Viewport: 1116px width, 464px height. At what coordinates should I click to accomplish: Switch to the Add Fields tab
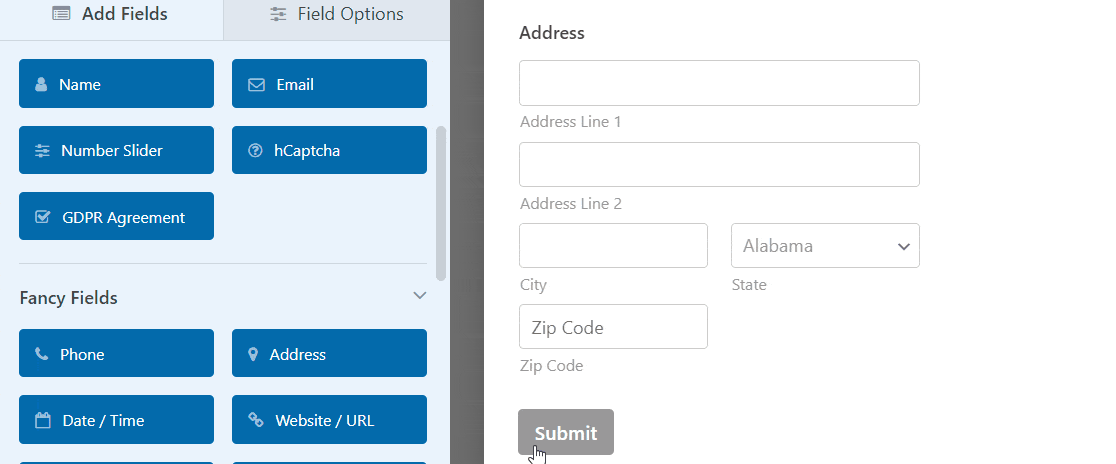(110, 15)
